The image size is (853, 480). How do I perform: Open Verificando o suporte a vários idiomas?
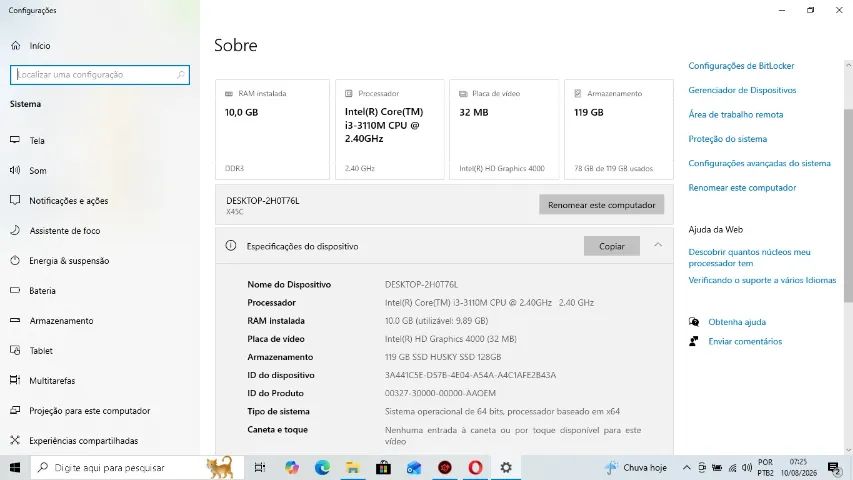[x=762, y=280]
